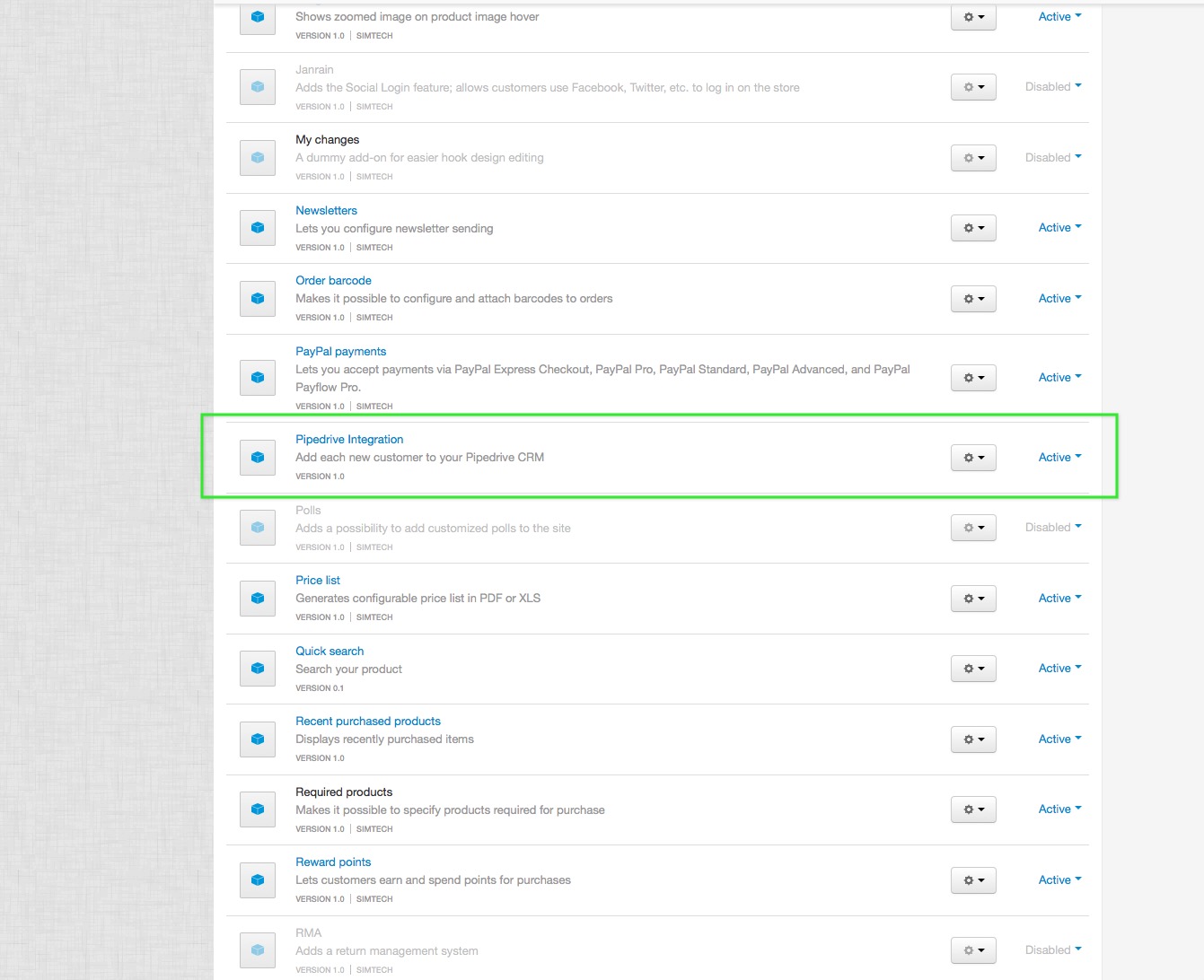Screen dimensions: 1204x980
Task: Open the Price list add-on link
Action: (x=318, y=580)
